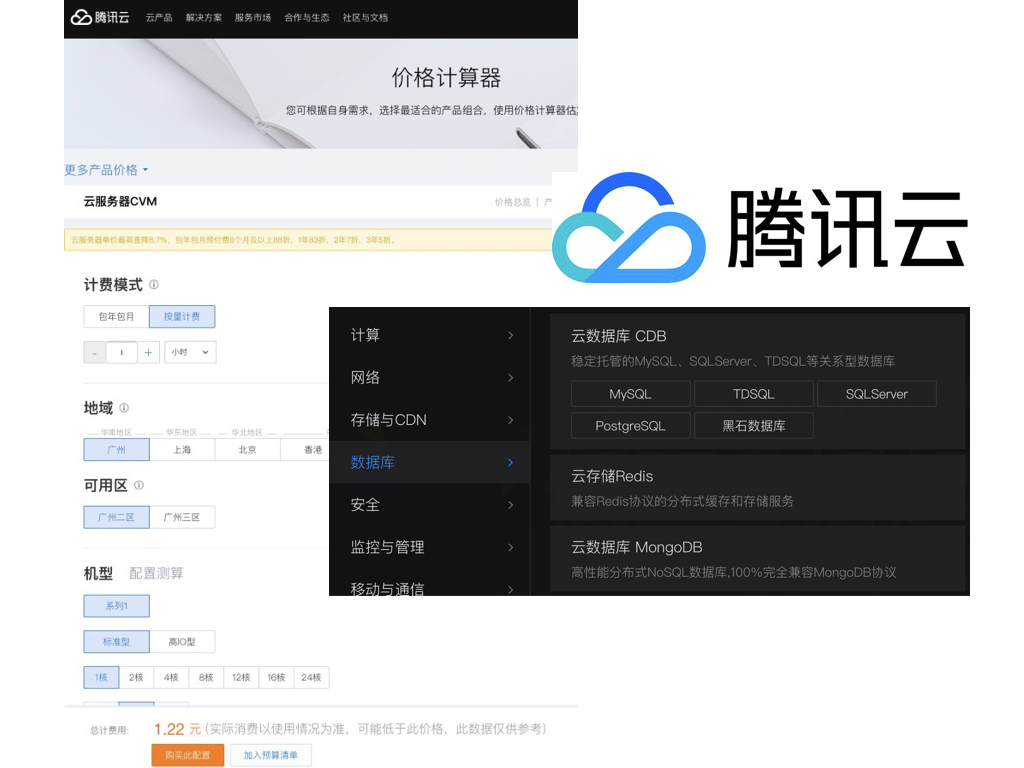Select 标准型 instance type
This screenshot has height=768, width=1024.
[116, 642]
